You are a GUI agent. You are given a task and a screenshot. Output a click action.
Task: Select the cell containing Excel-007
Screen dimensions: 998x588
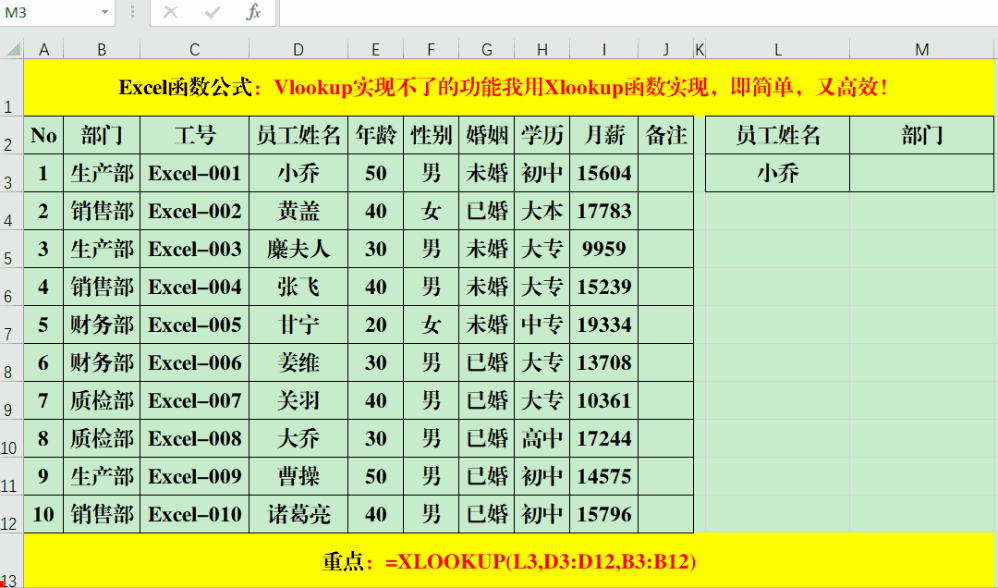[x=195, y=399]
